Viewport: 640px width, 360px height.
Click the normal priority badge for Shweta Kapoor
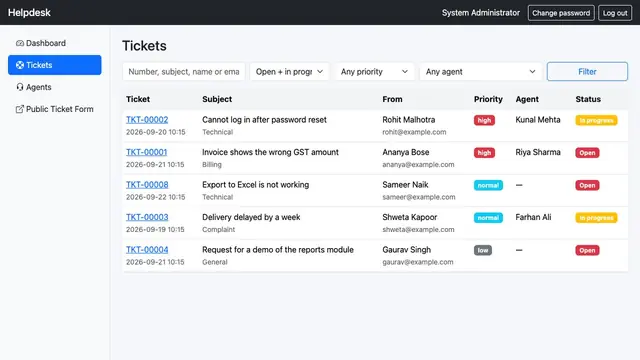pos(488,218)
